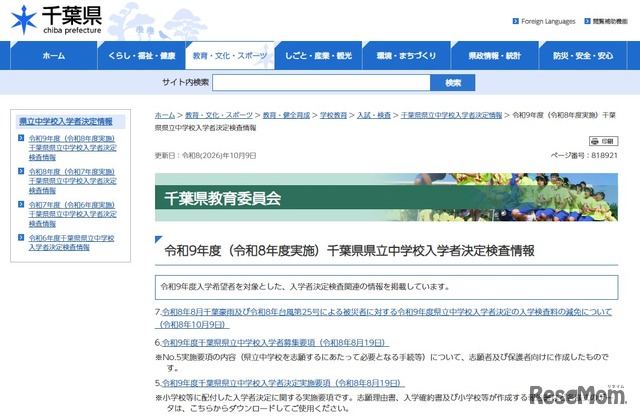640x418 pixels.
Task: Open しごと・産業・観光 navigation tab
Action: point(318,56)
